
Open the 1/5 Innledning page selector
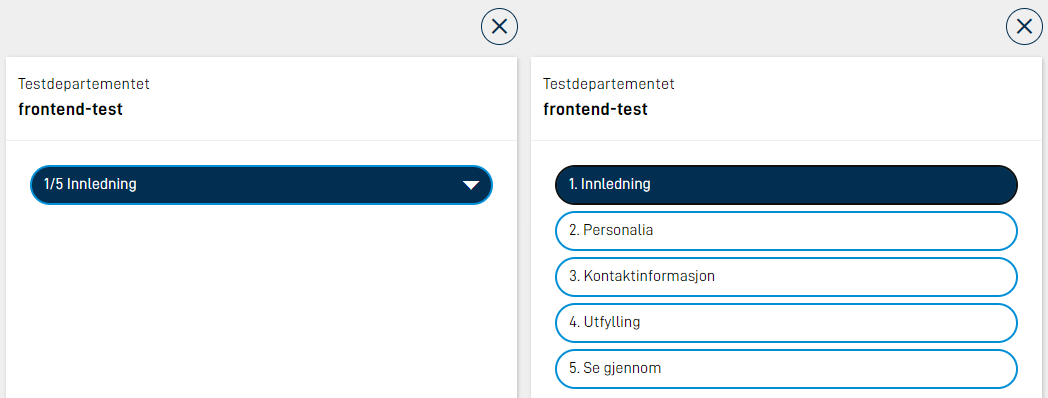261,185
